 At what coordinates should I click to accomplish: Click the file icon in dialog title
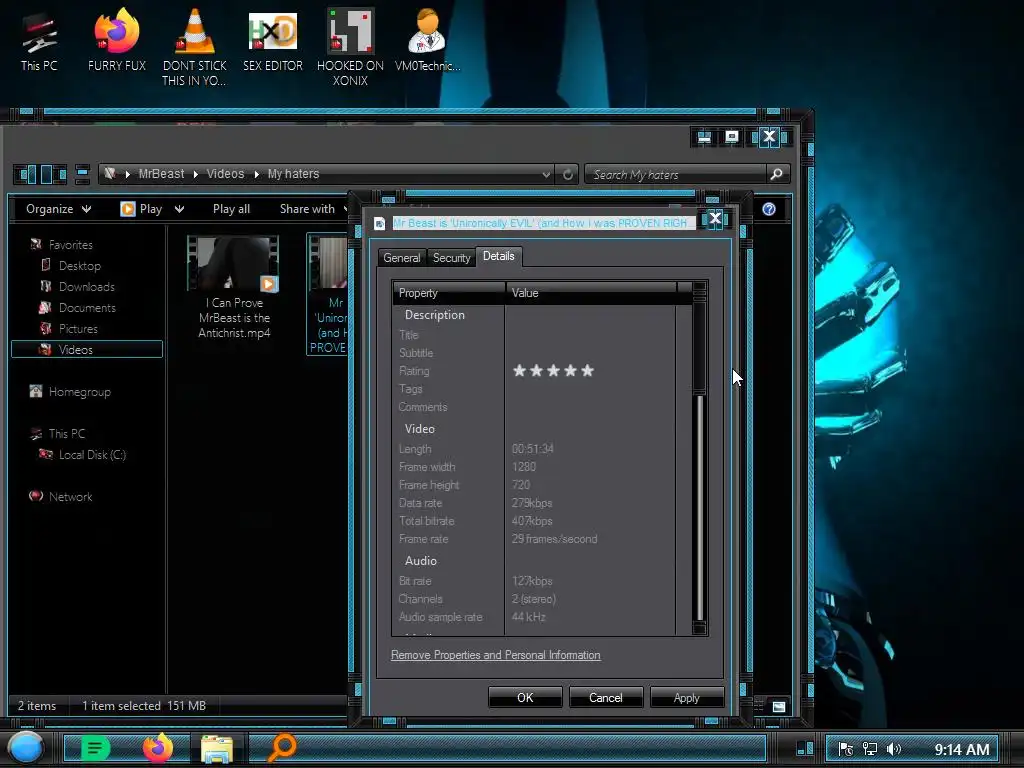point(379,223)
